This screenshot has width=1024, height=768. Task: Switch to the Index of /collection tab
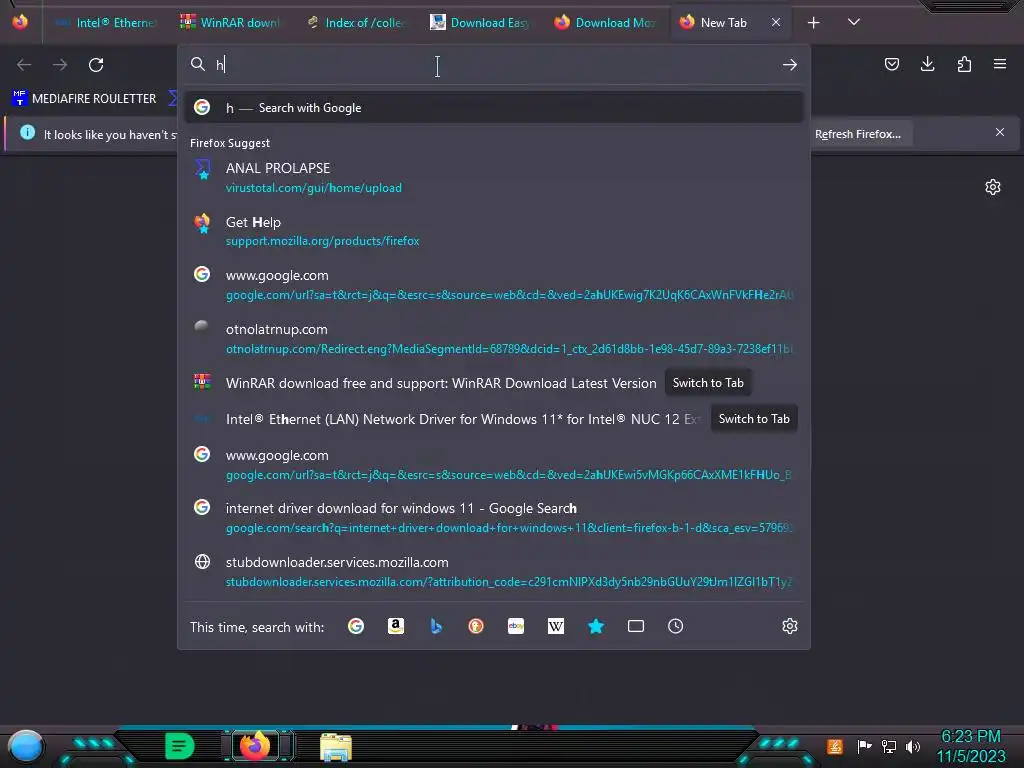[356, 23]
